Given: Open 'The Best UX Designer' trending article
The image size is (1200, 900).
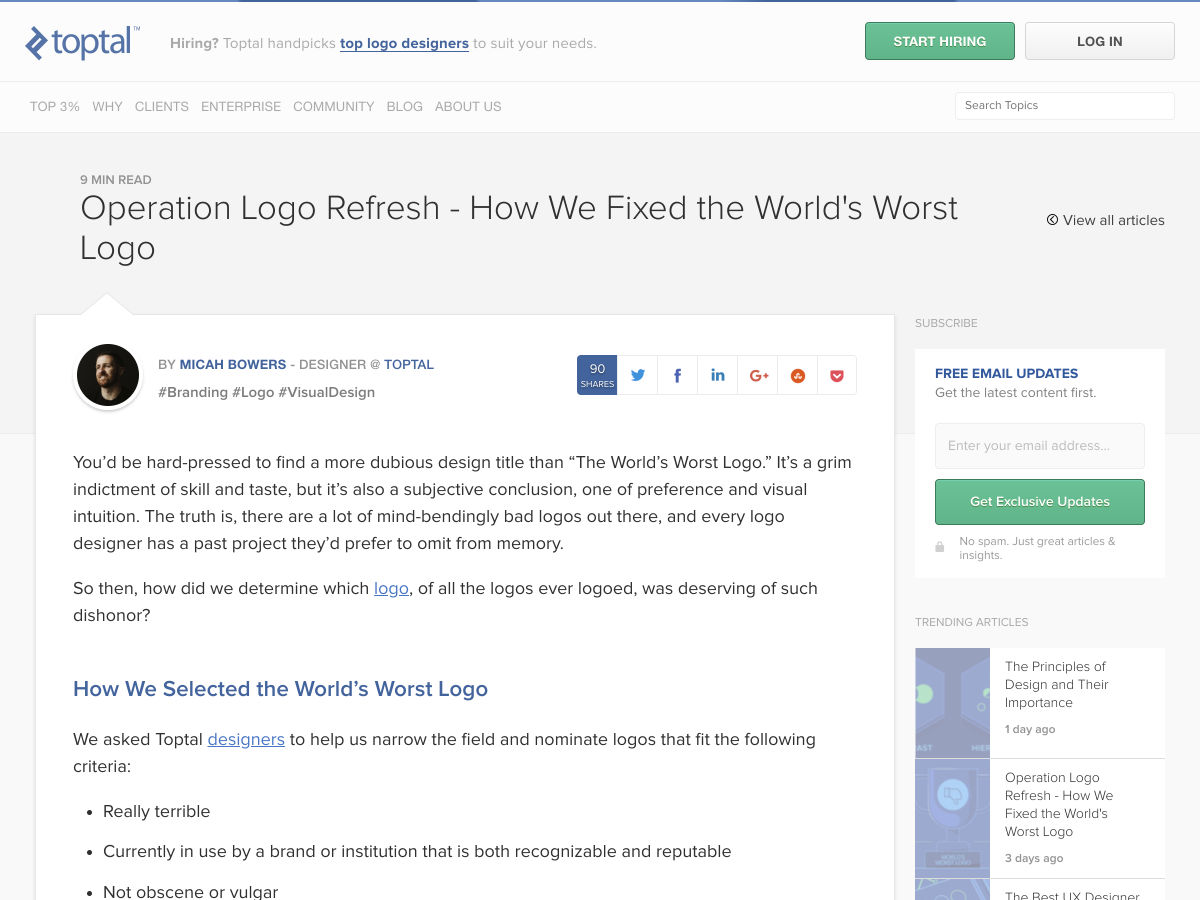Looking at the screenshot, I should coord(1072,894).
